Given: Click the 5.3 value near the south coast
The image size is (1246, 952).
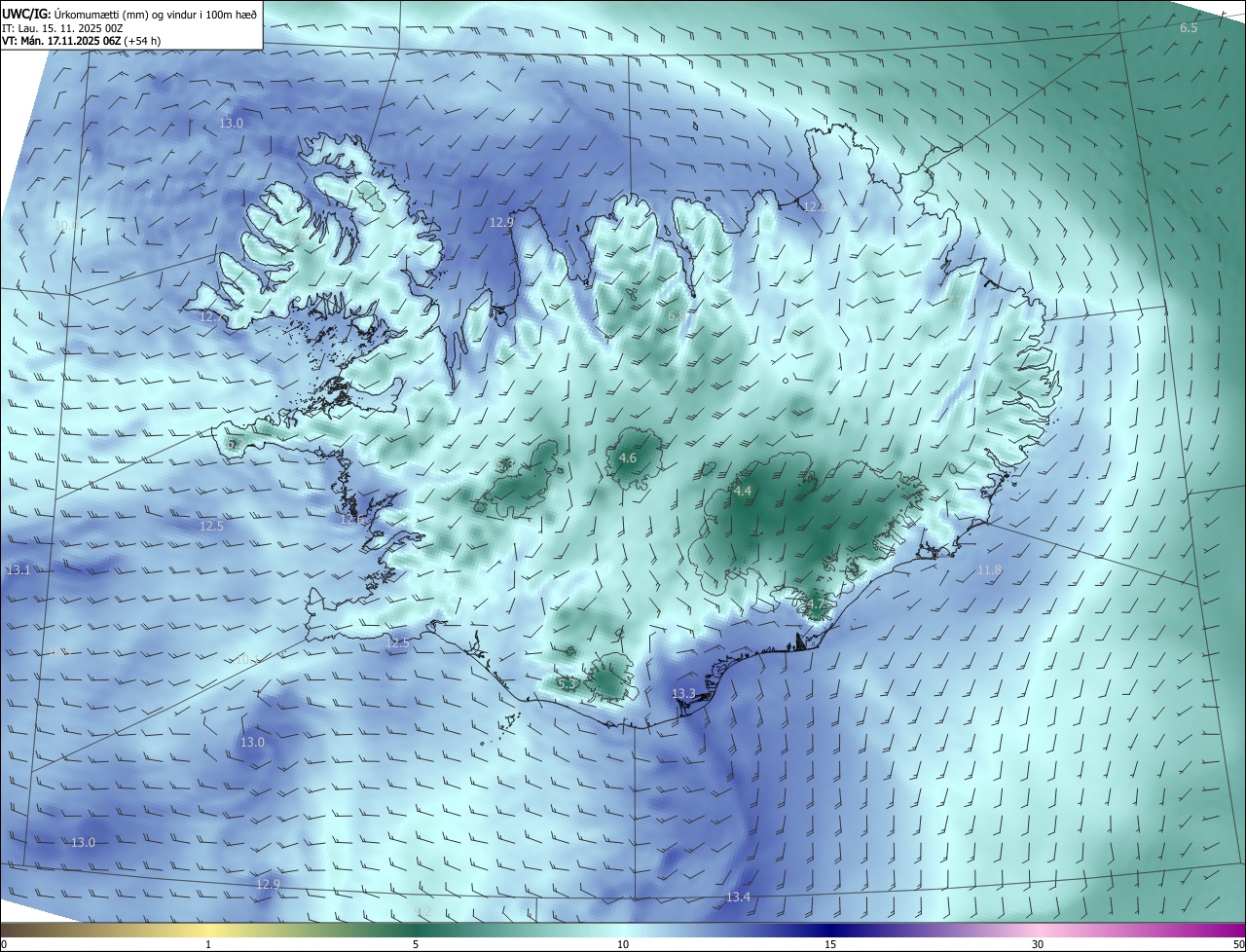Looking at the screenshot, I should point(567,684).
